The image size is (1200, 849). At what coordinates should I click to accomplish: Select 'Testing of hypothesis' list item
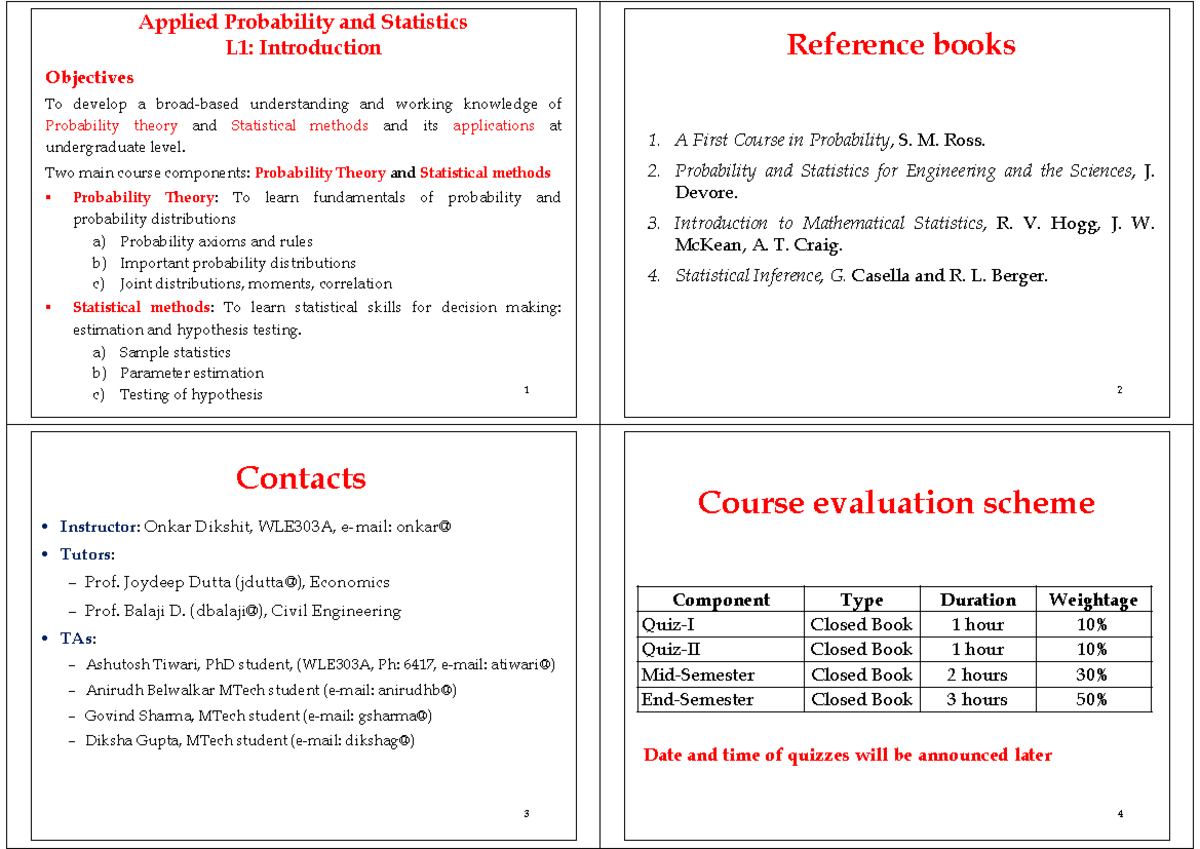pos(191,395)
